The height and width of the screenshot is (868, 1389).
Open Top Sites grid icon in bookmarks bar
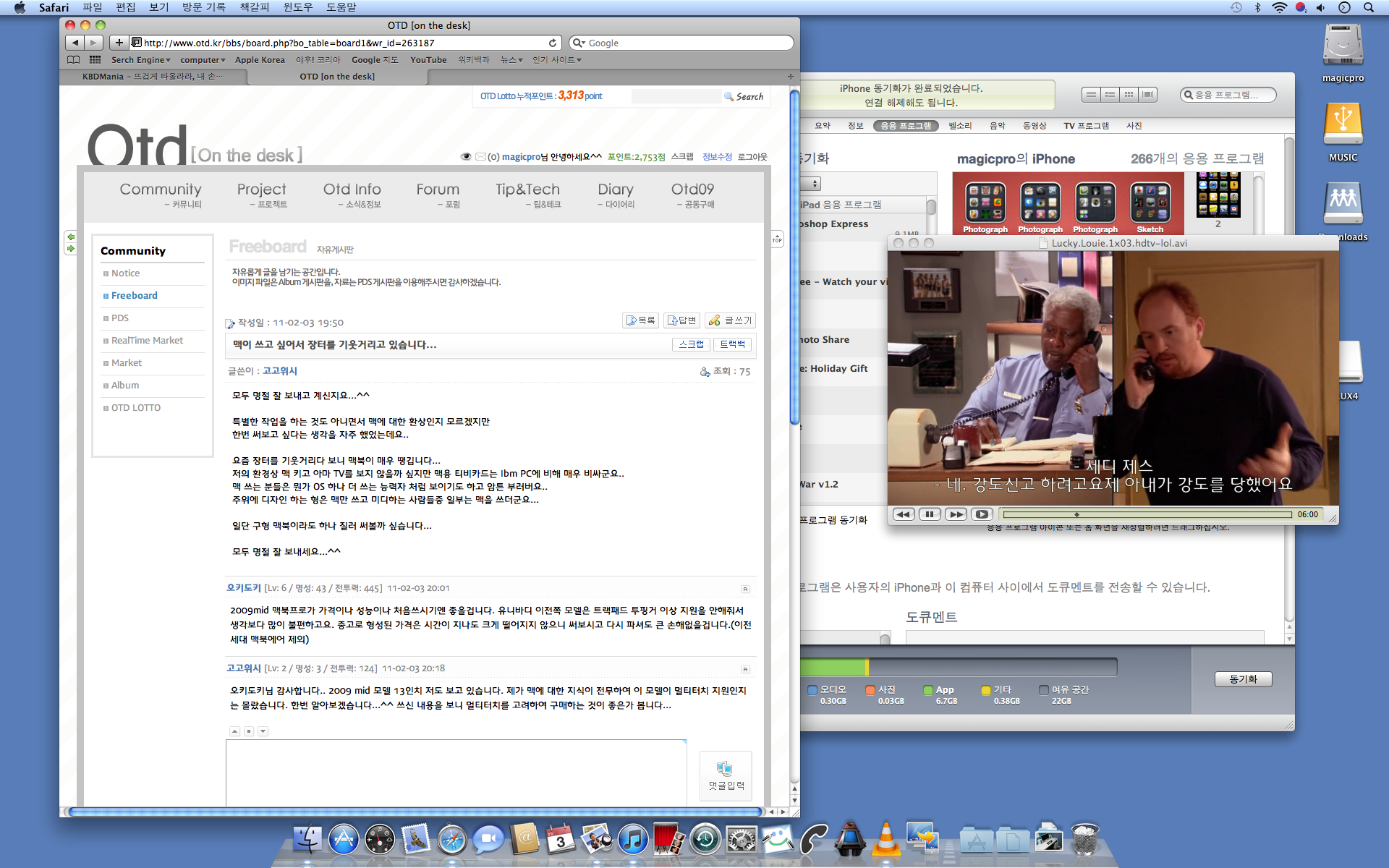pos(95,60)
